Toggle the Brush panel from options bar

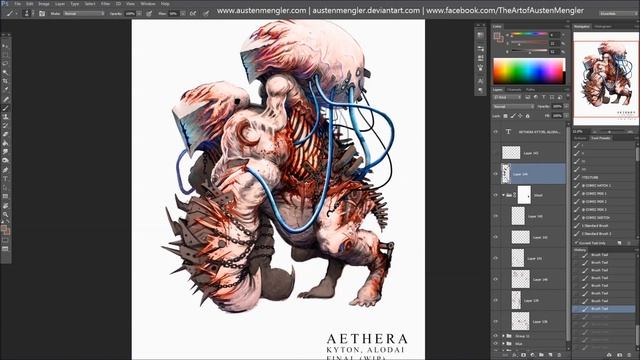[x=42, y=13]
